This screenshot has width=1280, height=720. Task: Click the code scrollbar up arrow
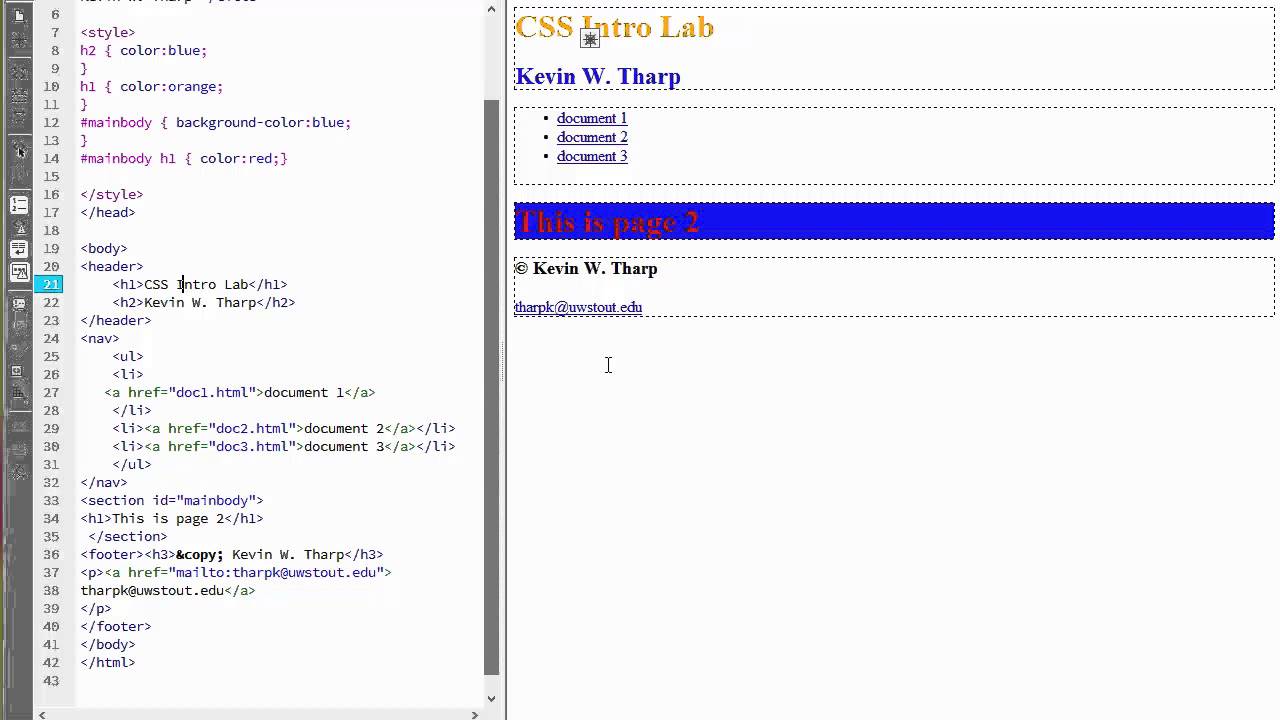click(x=491, y=9)
